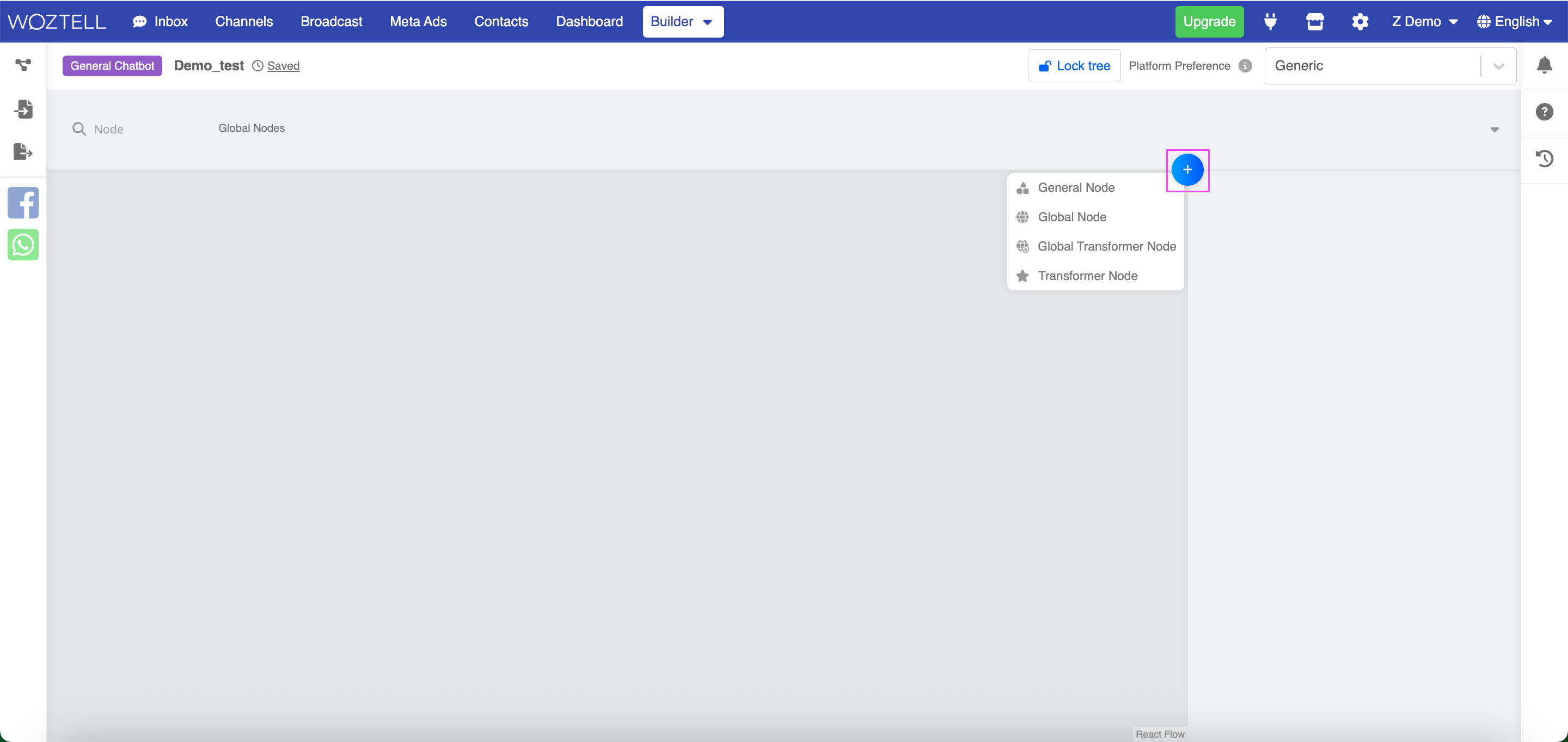Image resolution: width=1568 pixels, height=742 pixels.
Task: Click the Global Nodes label
Action: point(252,128)
